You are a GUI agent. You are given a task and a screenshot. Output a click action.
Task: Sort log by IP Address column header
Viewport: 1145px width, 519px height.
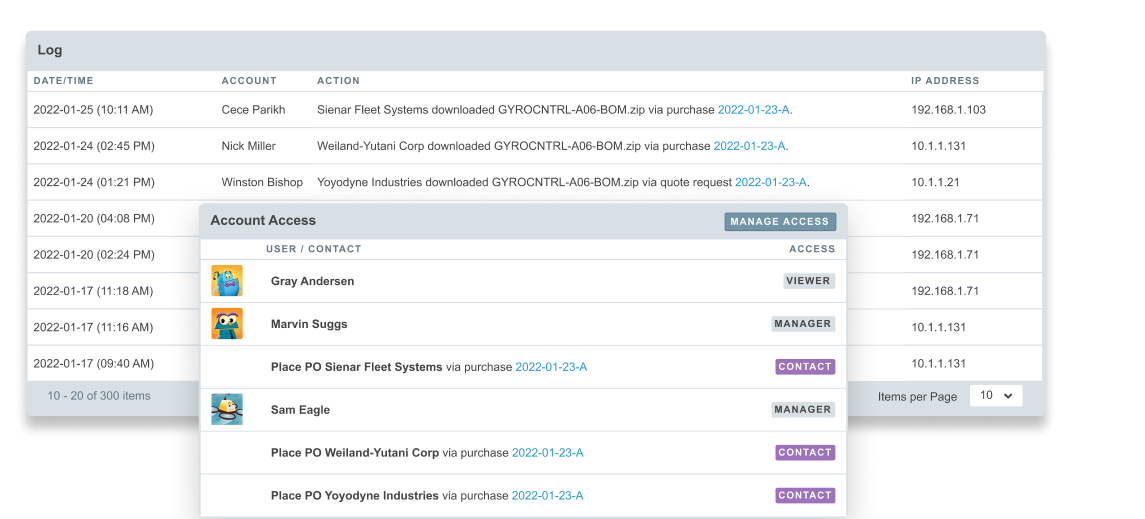945,81
